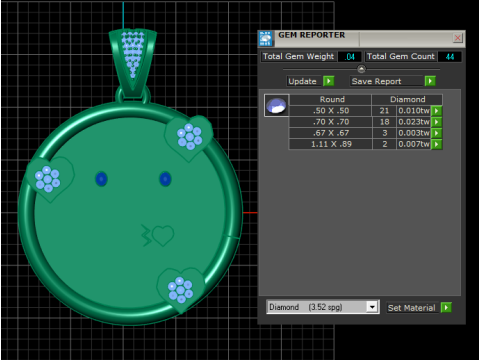The image size is (480, 360).
Task: Select the top-right heart gem cluster
Action: pyautogui.click(x=189, y=137)
